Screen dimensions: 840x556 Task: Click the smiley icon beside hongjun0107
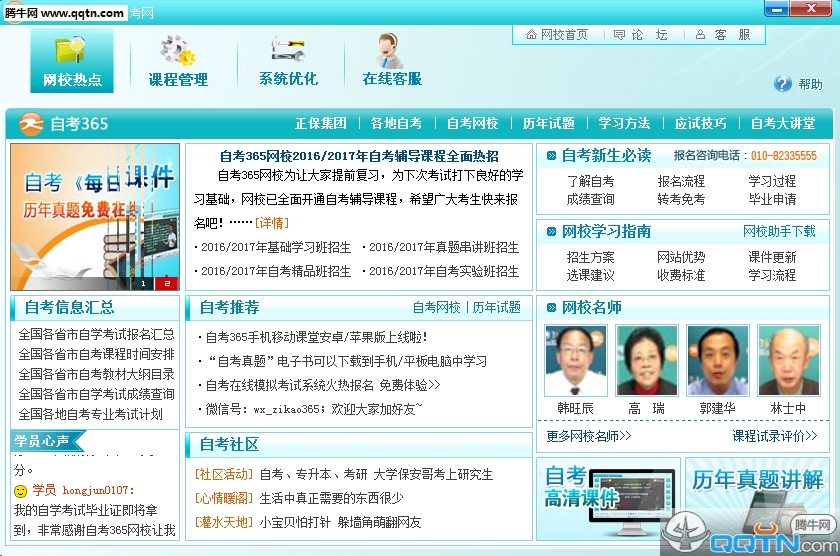20,491
